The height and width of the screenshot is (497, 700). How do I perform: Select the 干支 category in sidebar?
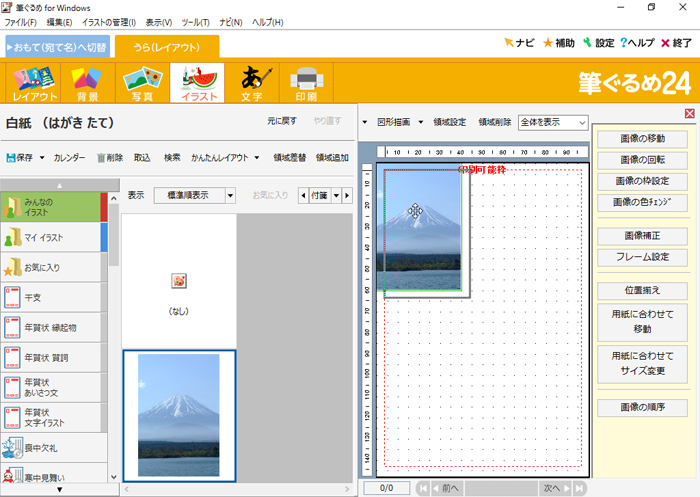click(50, 296)
